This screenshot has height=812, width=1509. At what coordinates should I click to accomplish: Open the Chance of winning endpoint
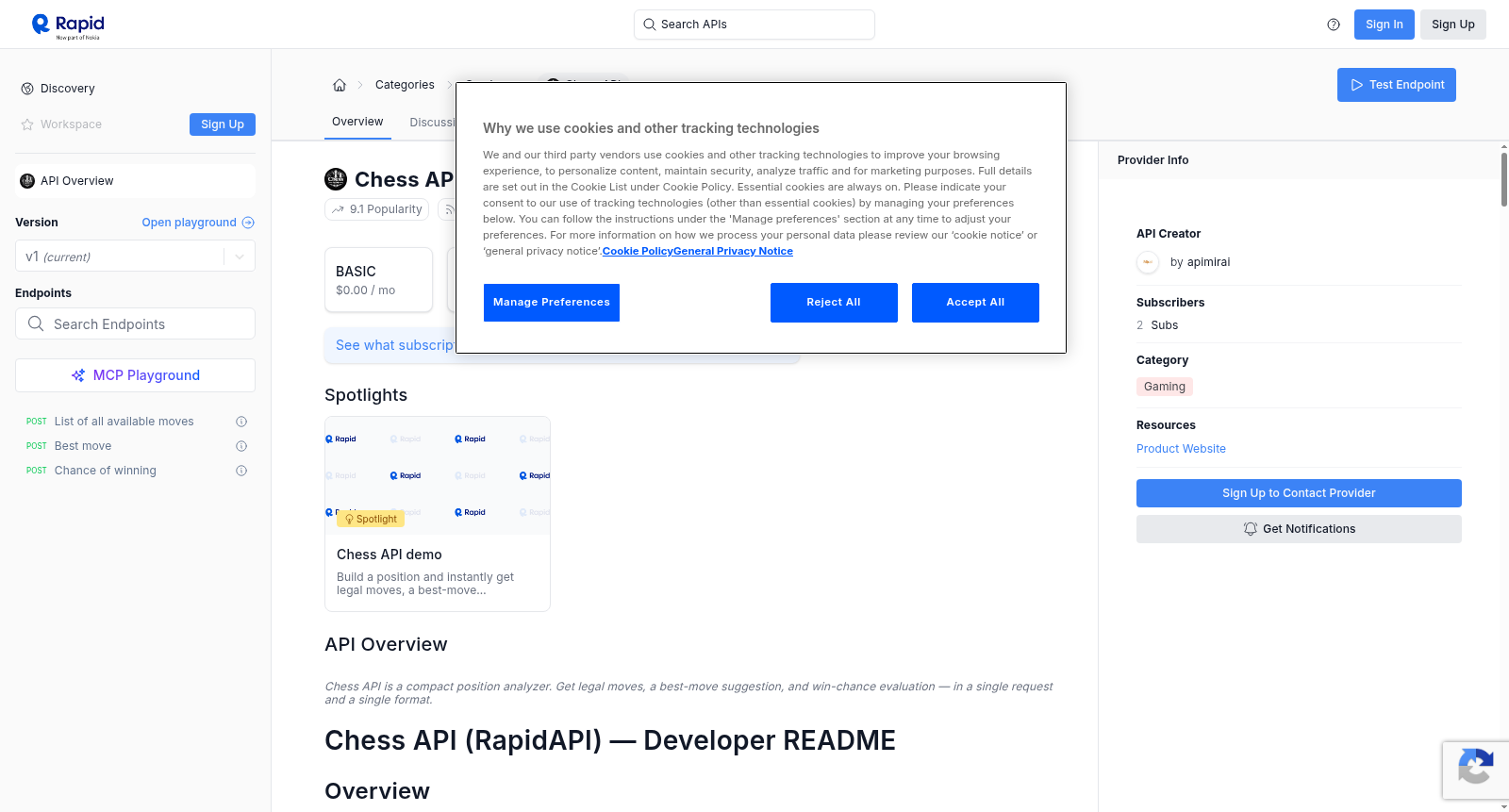click(x=106, y=471)
